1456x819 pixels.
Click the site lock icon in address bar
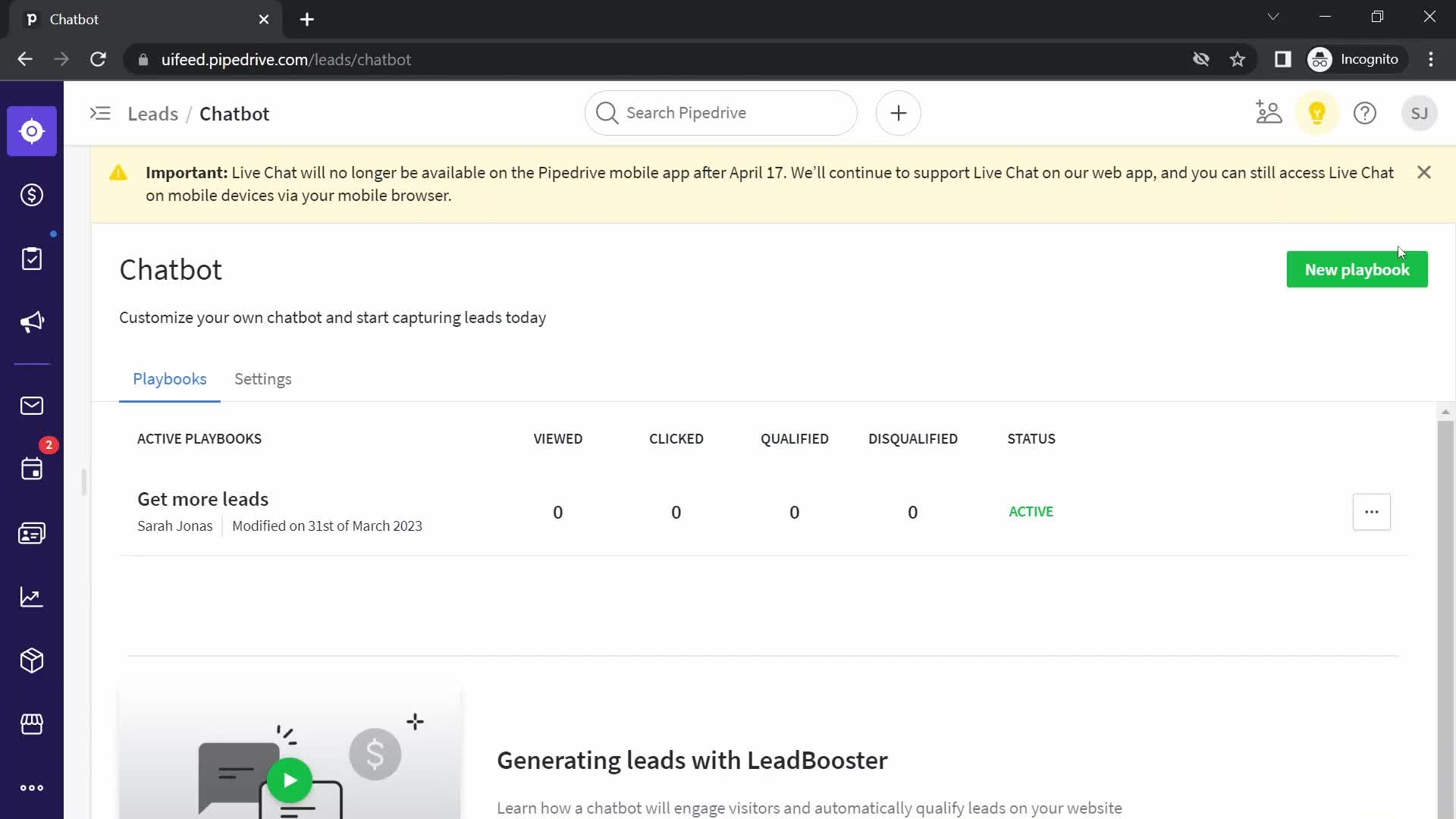point(143,59)
